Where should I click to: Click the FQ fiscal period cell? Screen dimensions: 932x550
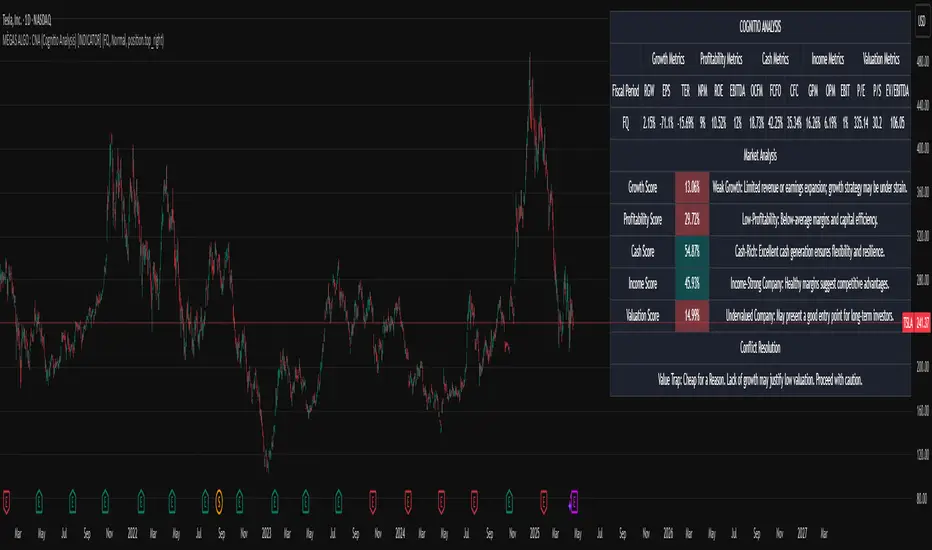coord(625,123)
